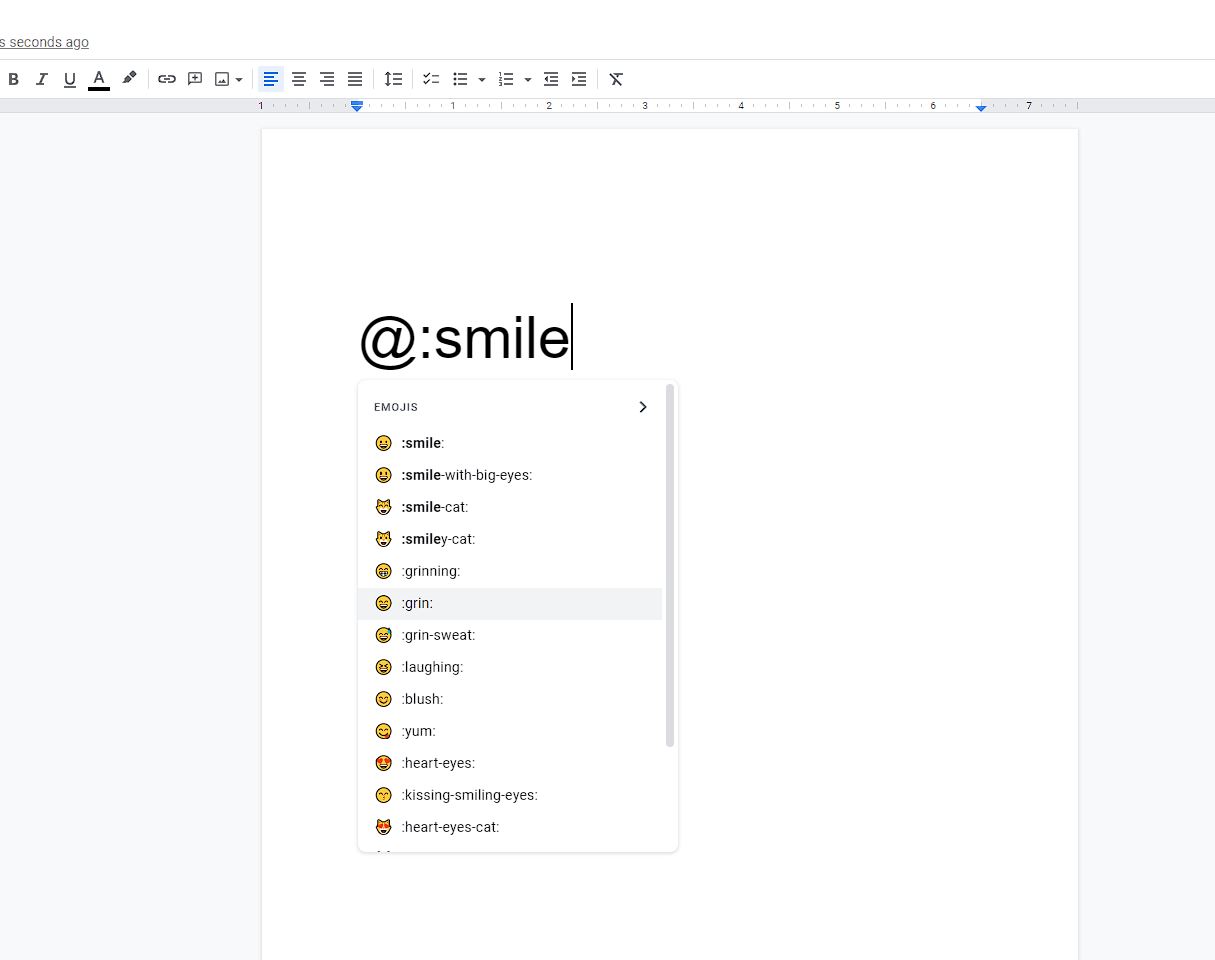The width and height of the screenshot is (1215, 960).
Task: Choose the :smile: emoji
Action: 510,443
